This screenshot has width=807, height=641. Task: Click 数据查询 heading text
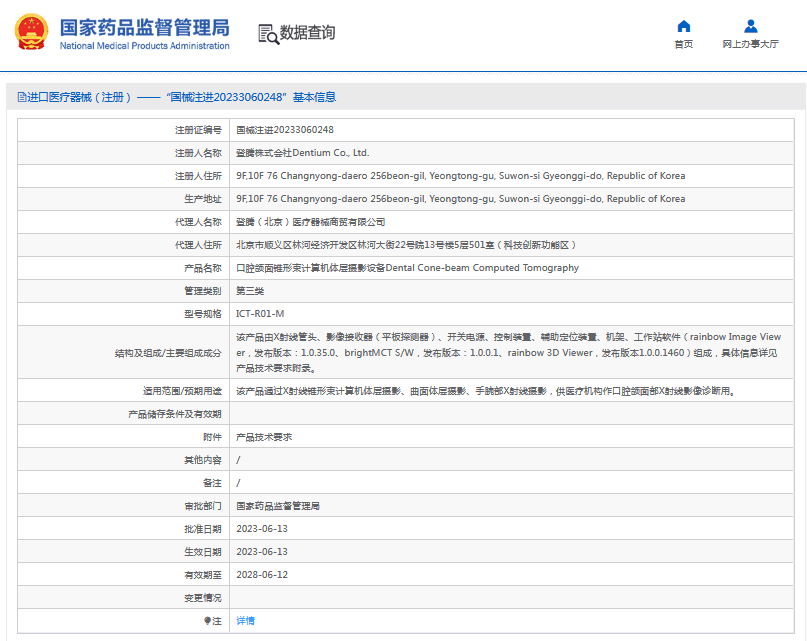(307, 32)
